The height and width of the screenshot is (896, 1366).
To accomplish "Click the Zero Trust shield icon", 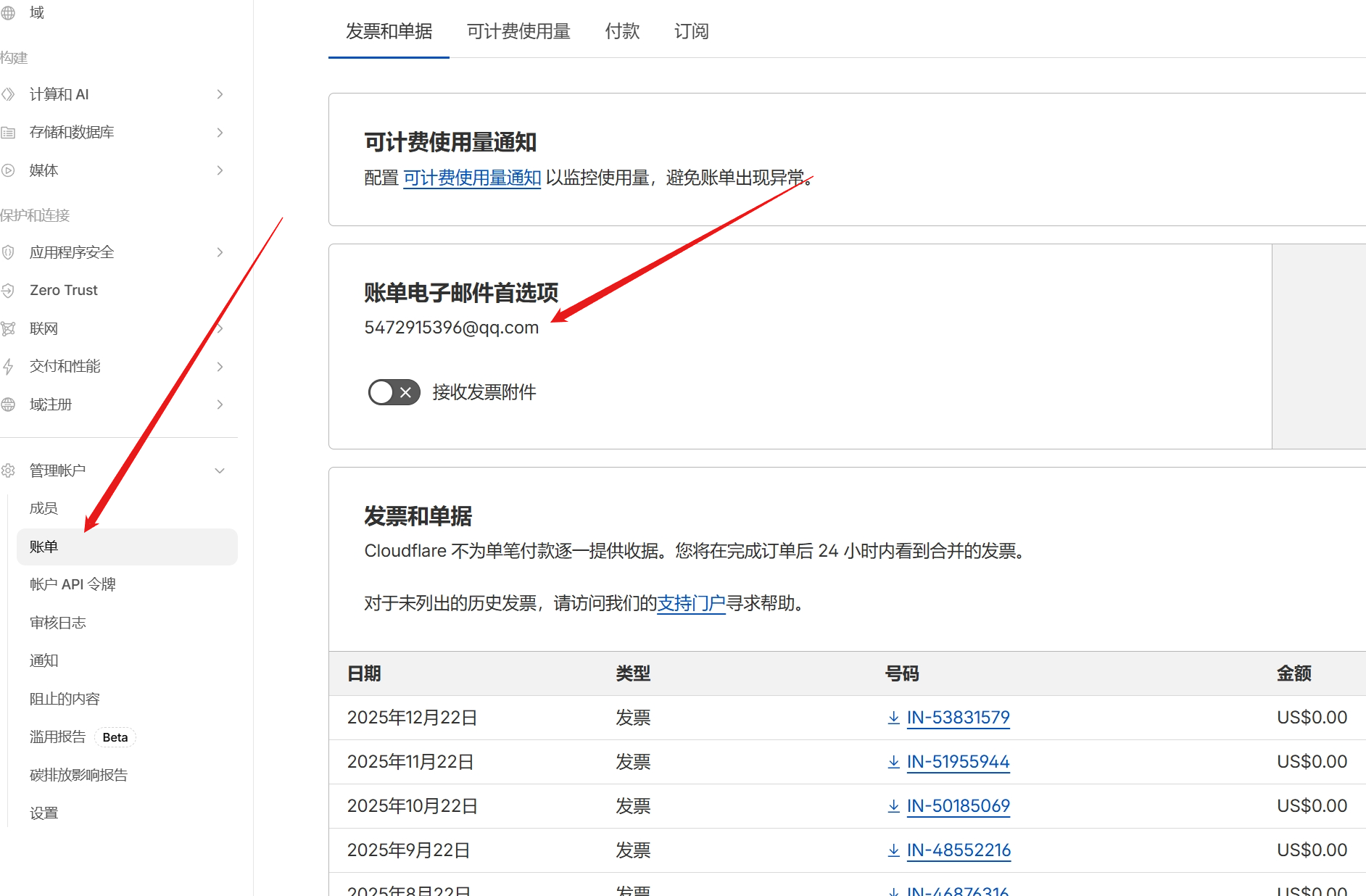I will click(x=8, y=291).
